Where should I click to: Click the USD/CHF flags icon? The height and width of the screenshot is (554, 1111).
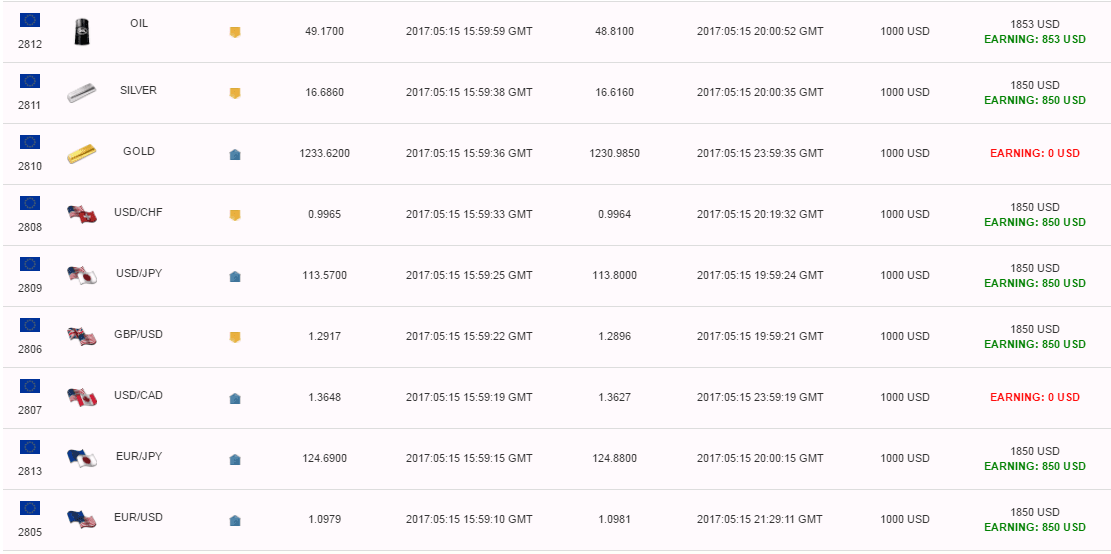click(81, 215)
